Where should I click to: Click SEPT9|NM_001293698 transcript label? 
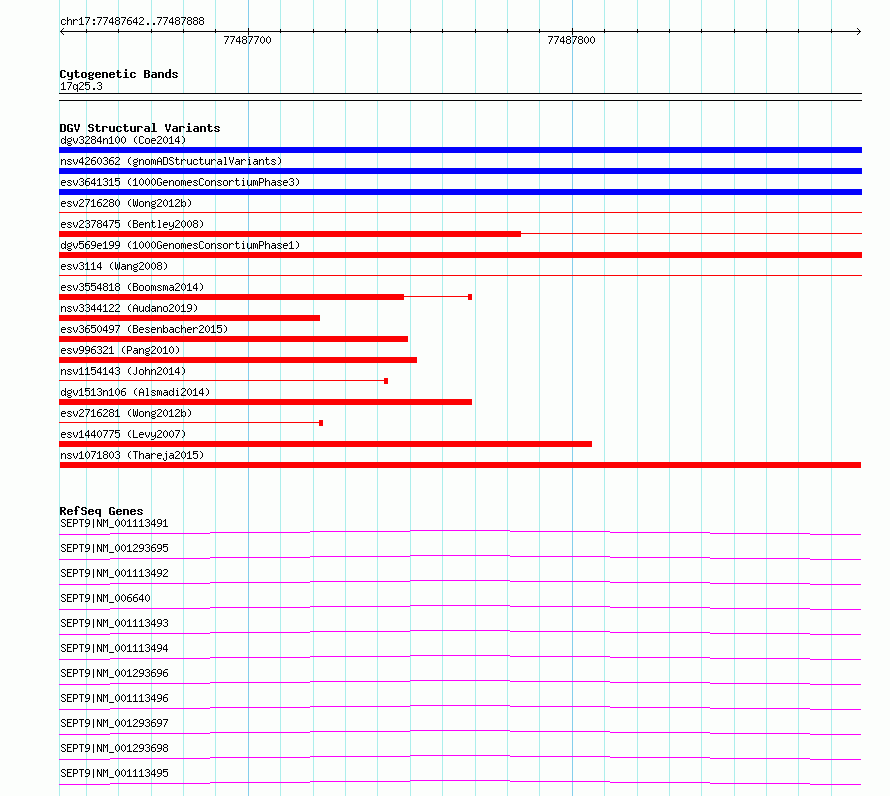pyautogui.click(x=114, y=748)
